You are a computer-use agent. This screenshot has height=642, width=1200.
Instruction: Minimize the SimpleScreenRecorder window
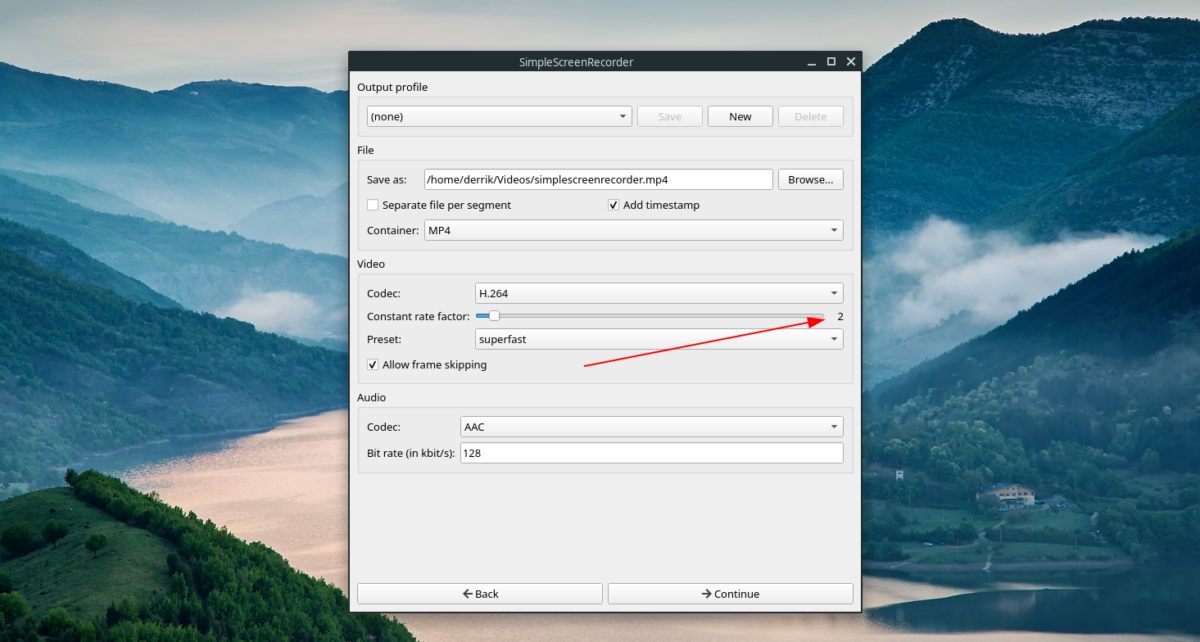812,62
